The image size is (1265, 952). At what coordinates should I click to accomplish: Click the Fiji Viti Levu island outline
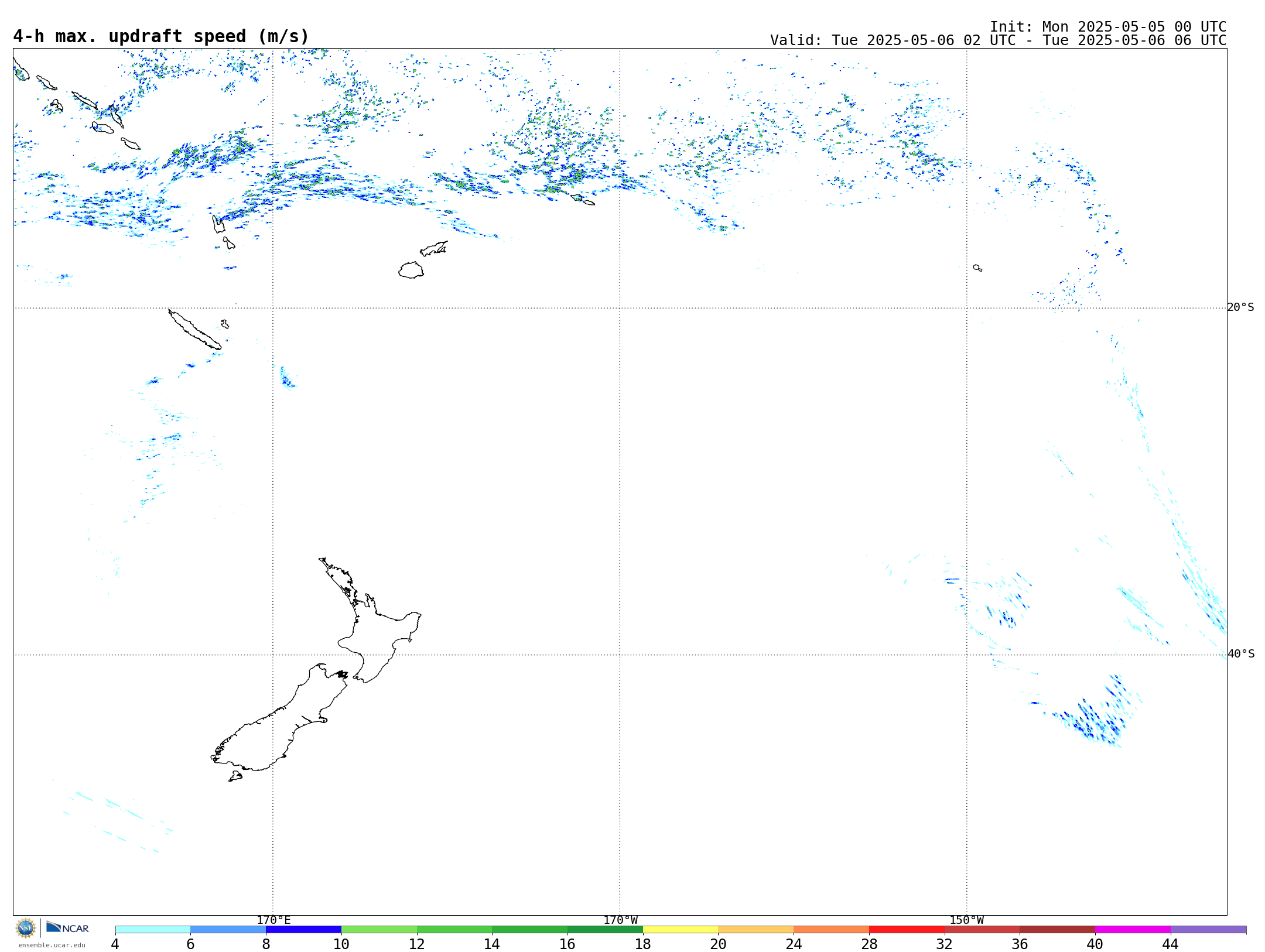[x=411, y=270]
